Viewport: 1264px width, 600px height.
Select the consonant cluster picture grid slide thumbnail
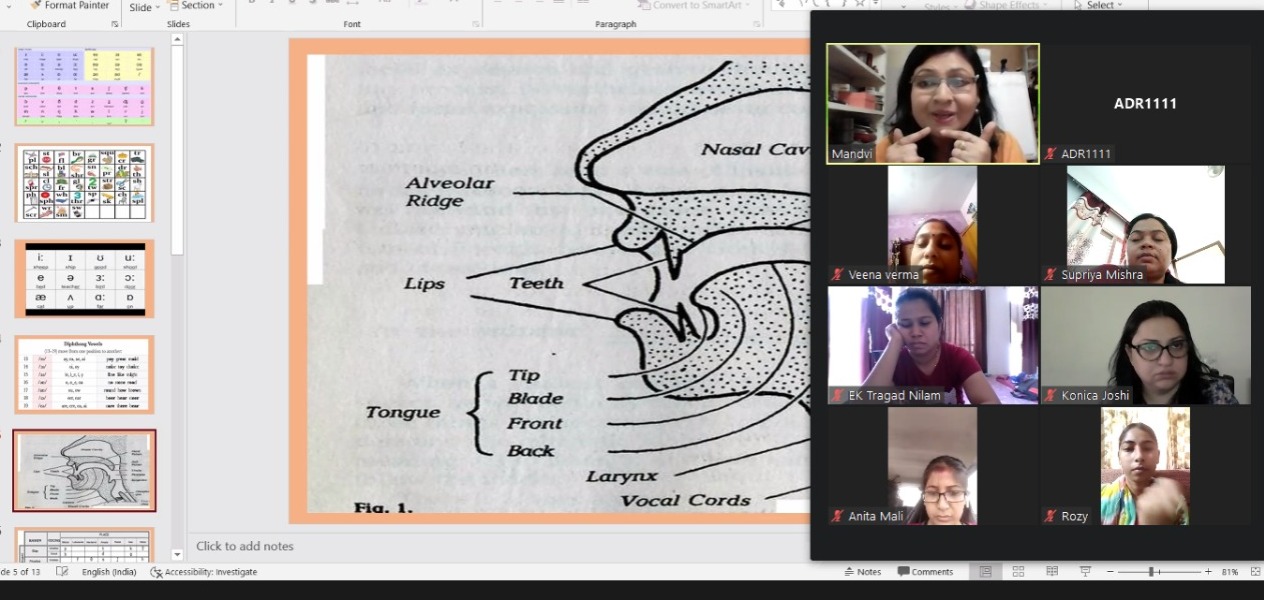point(84,183)
